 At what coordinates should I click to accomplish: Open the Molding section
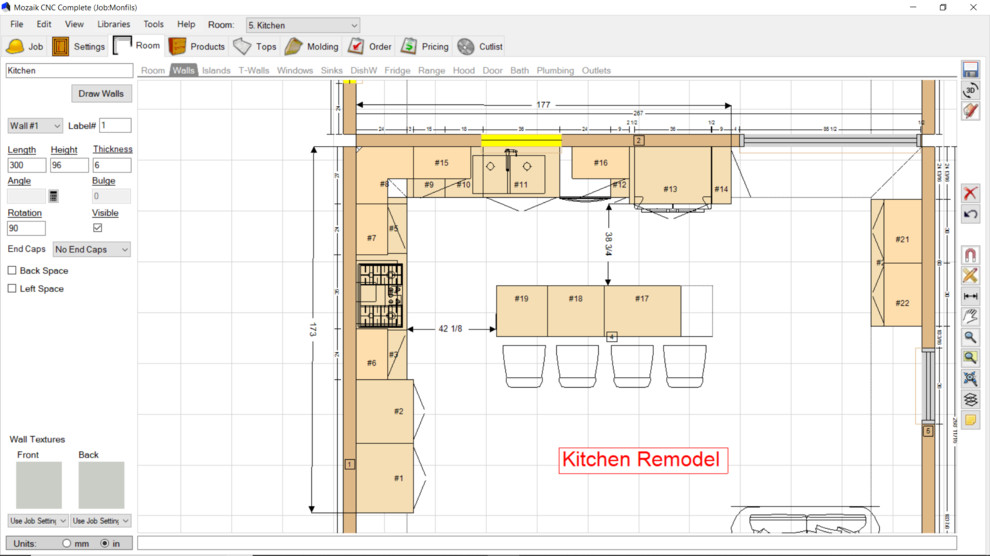[x=311, y=47]
